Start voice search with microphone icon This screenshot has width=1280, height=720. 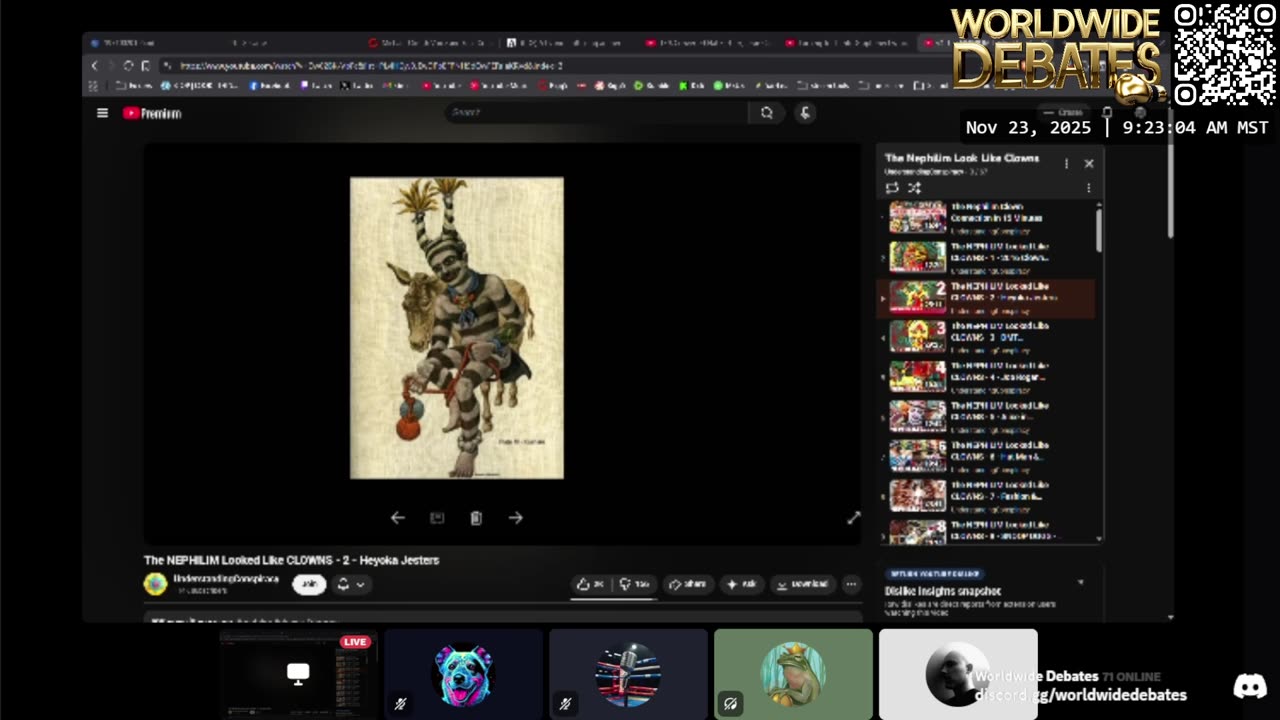coord(805,113)
